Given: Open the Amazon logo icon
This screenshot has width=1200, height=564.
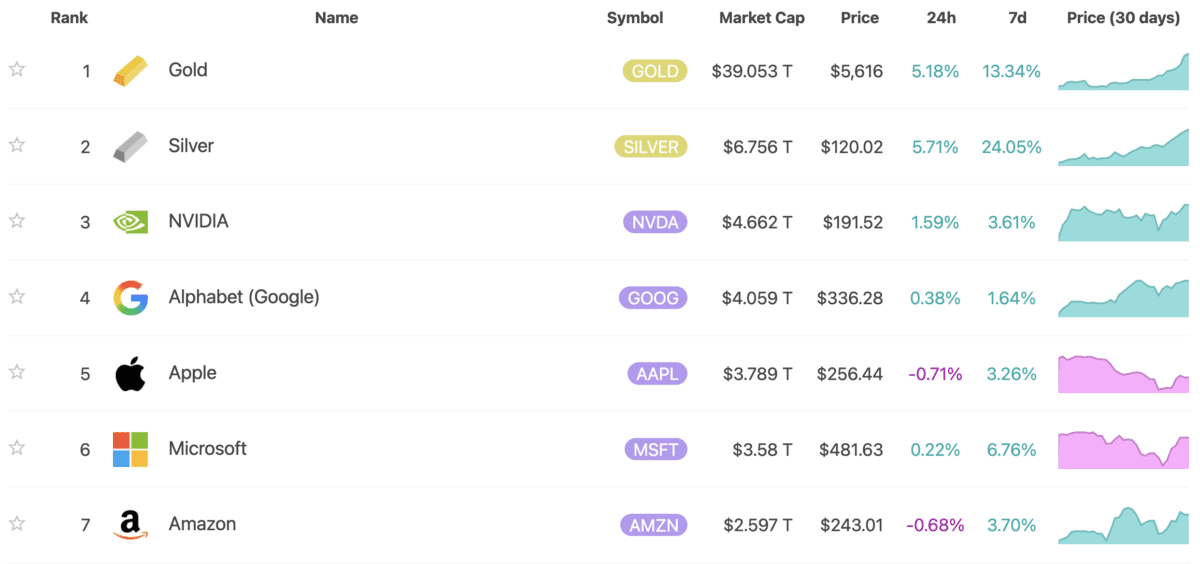Looking at the screenshot, I should click(130, 525).
